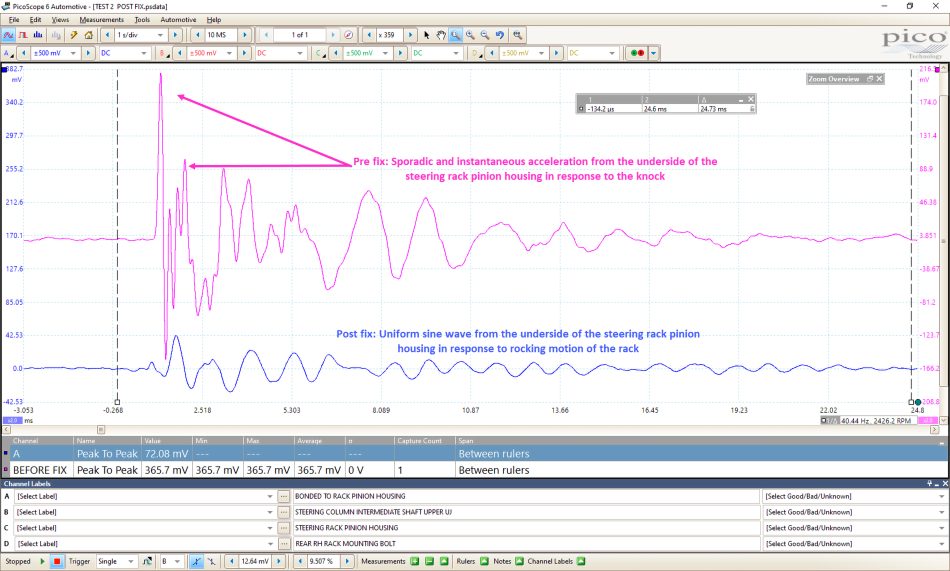Click REAR RH RACK MOUNTING BOLT field
Screen dimensions: 950x571
tap(526, 544)
